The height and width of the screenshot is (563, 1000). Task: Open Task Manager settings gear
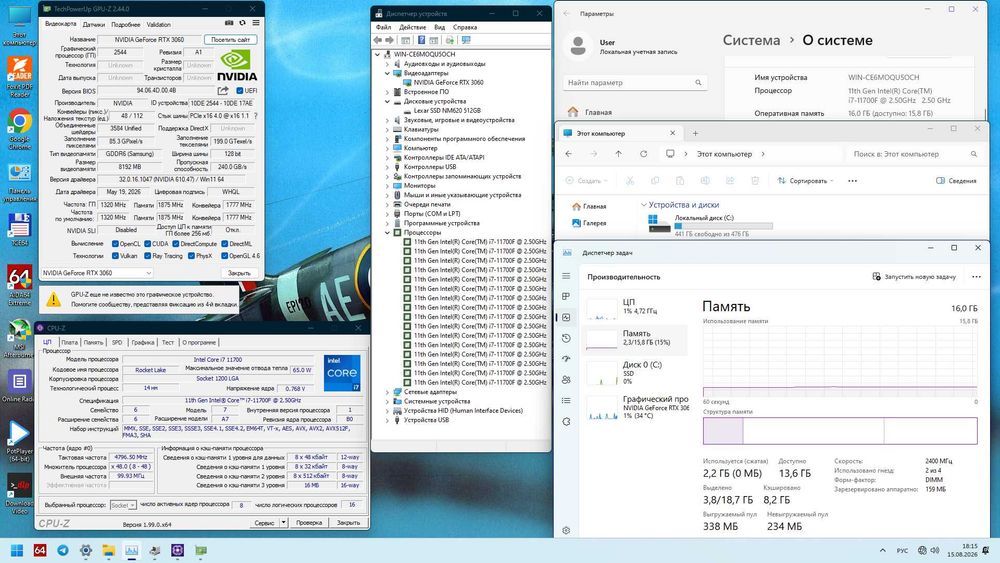pyautogui.click(x=566, y=530)
